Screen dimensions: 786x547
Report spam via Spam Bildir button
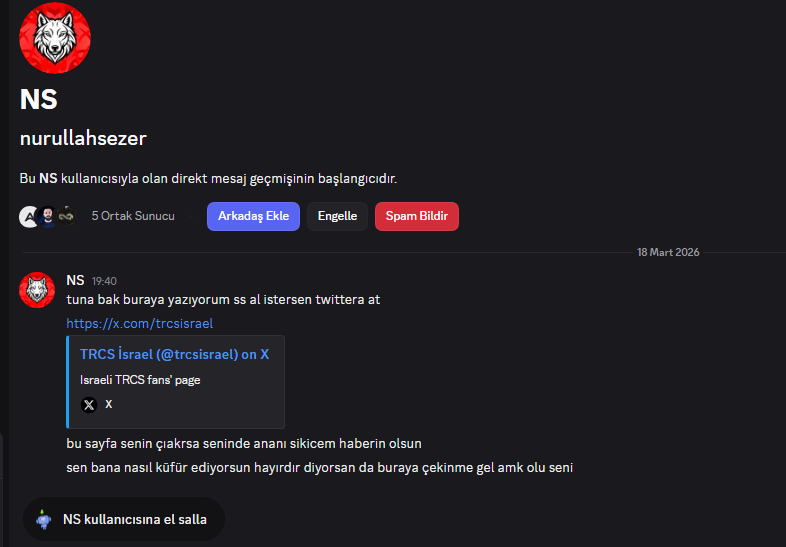click(x=417, y=216)
